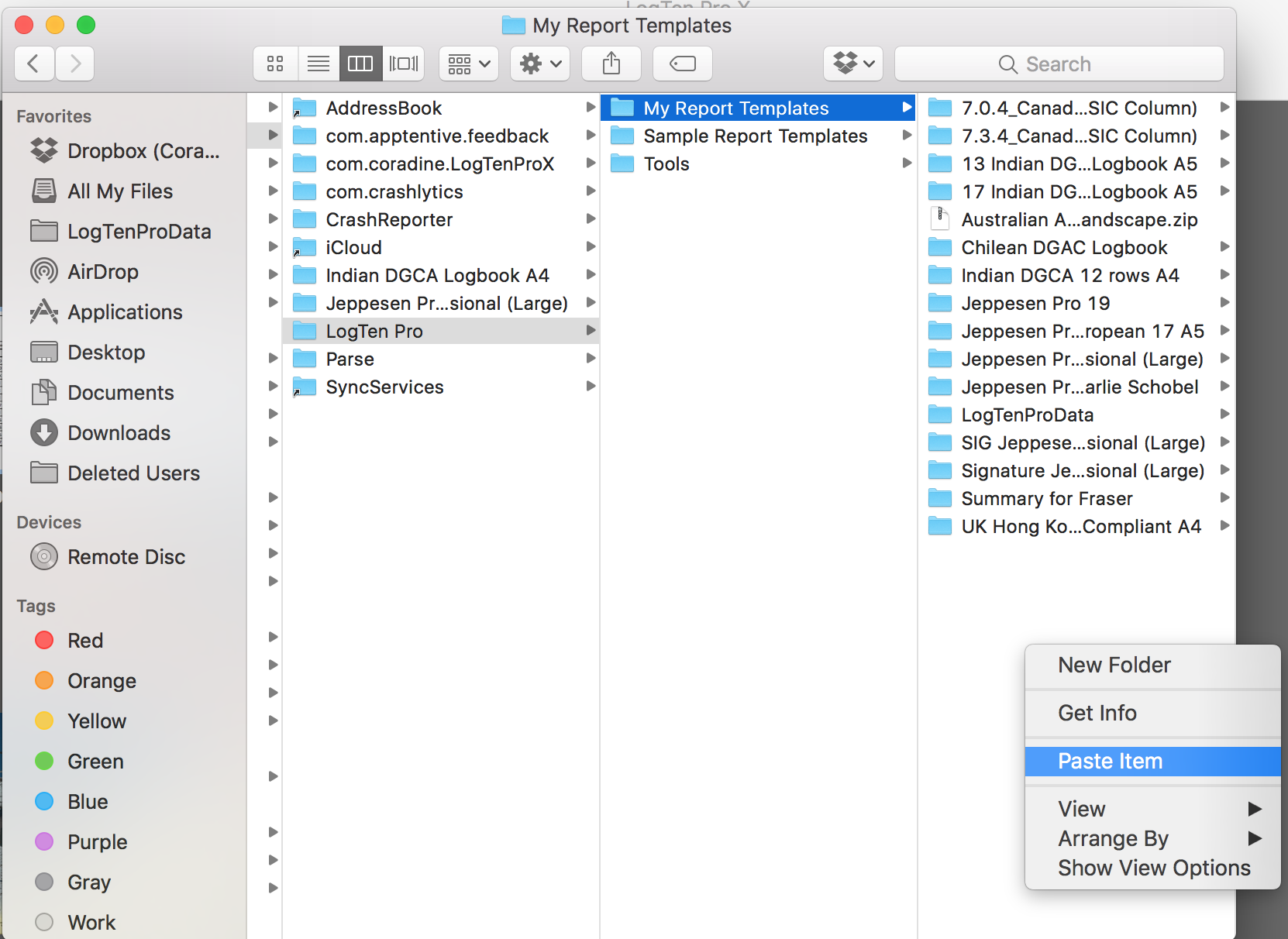Viewport: 1288px width, 939px height.
Task: Open the View submenu
Action: (1152, 809)
